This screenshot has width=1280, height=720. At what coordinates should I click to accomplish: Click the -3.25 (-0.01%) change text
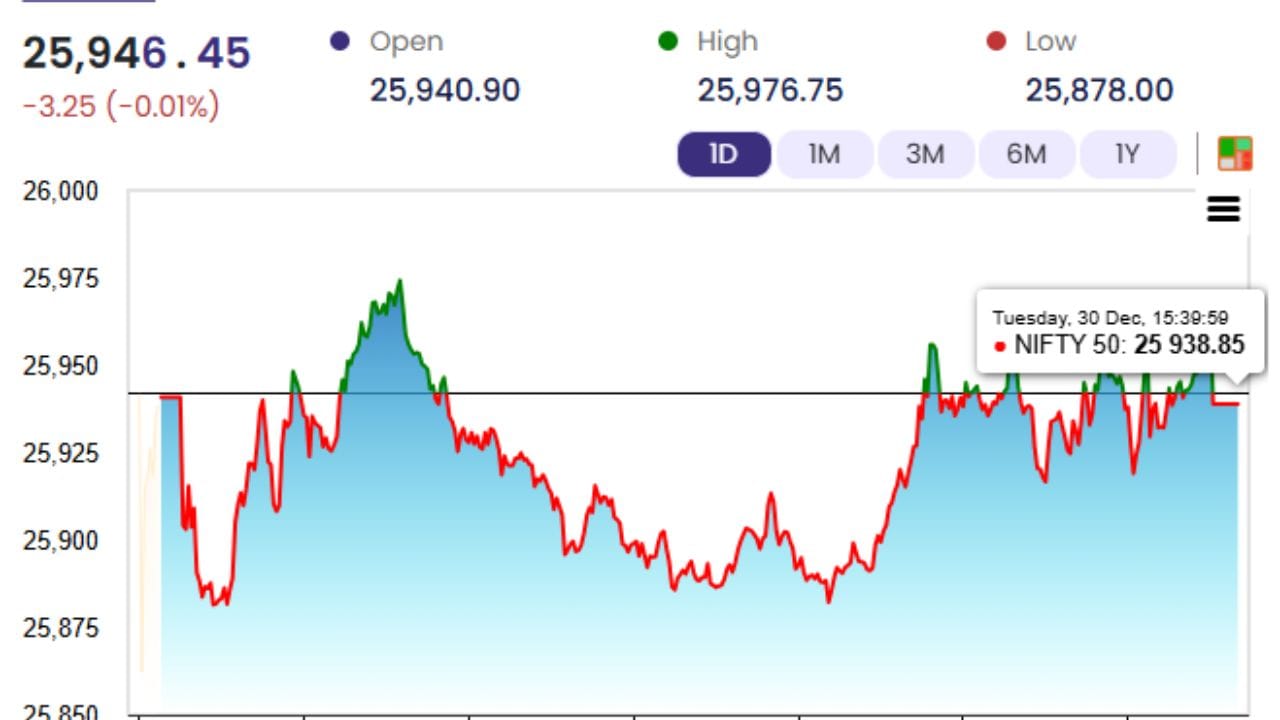click(121, 106)
